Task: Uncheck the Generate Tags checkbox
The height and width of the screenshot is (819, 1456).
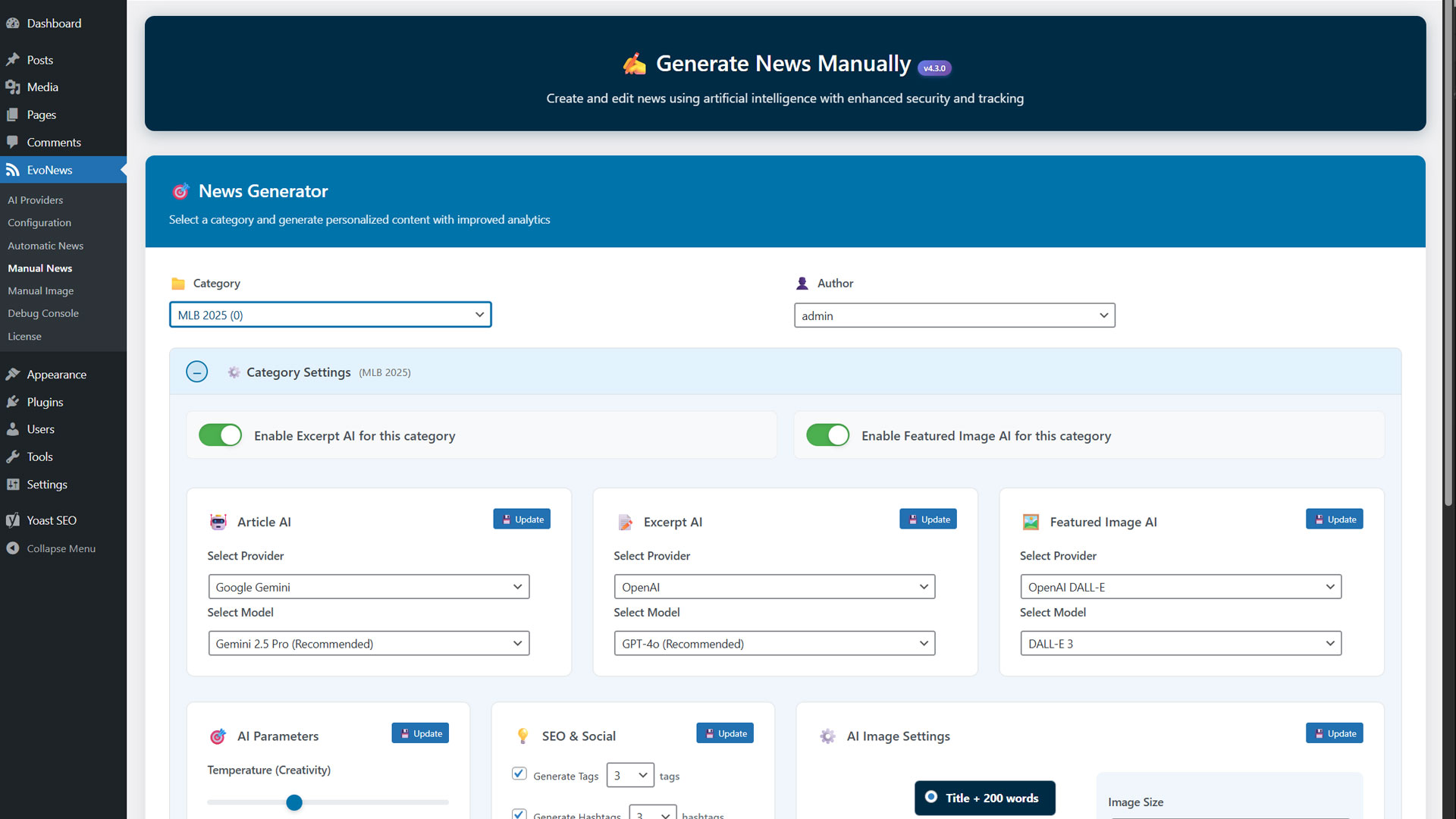Action: coord(519,774)
